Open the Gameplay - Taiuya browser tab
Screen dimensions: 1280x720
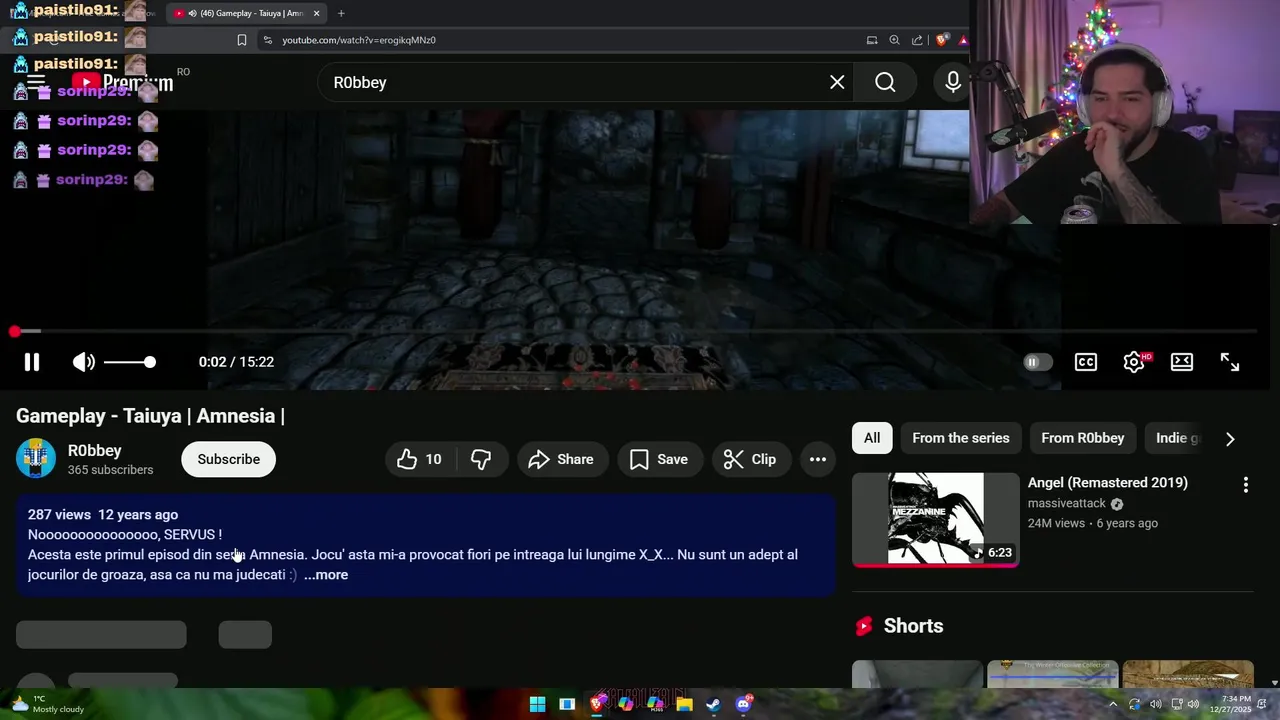pos(245,13)
